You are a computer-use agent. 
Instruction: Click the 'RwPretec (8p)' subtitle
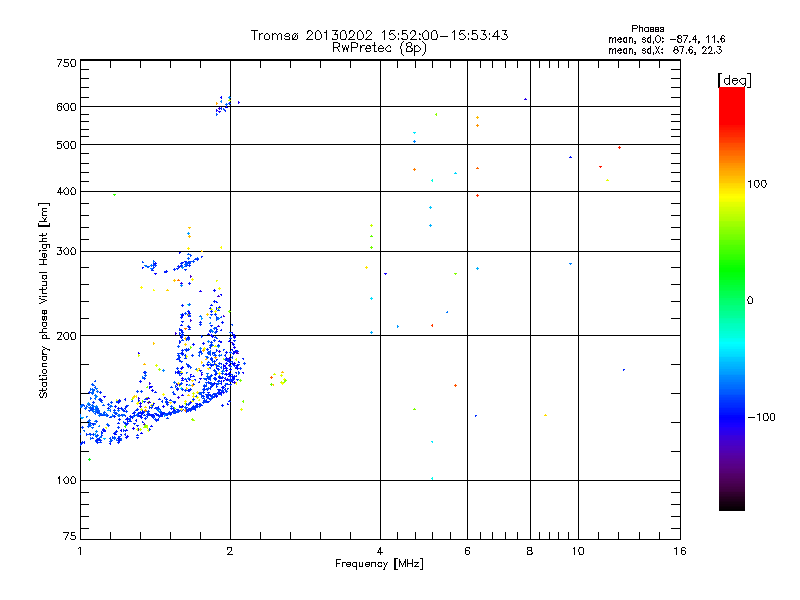[x=379, y=48]
